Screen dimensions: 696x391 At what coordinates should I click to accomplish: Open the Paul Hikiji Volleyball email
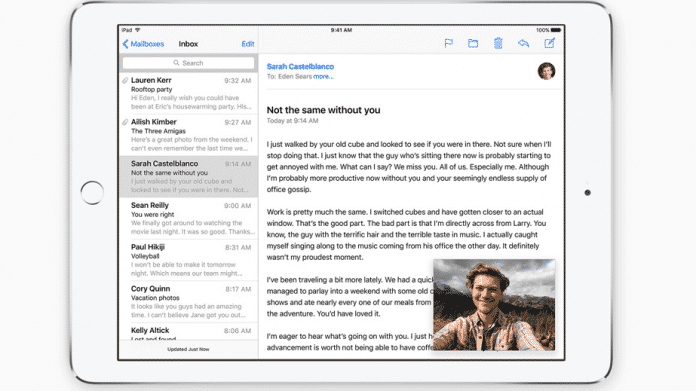[x=189, y=260]
